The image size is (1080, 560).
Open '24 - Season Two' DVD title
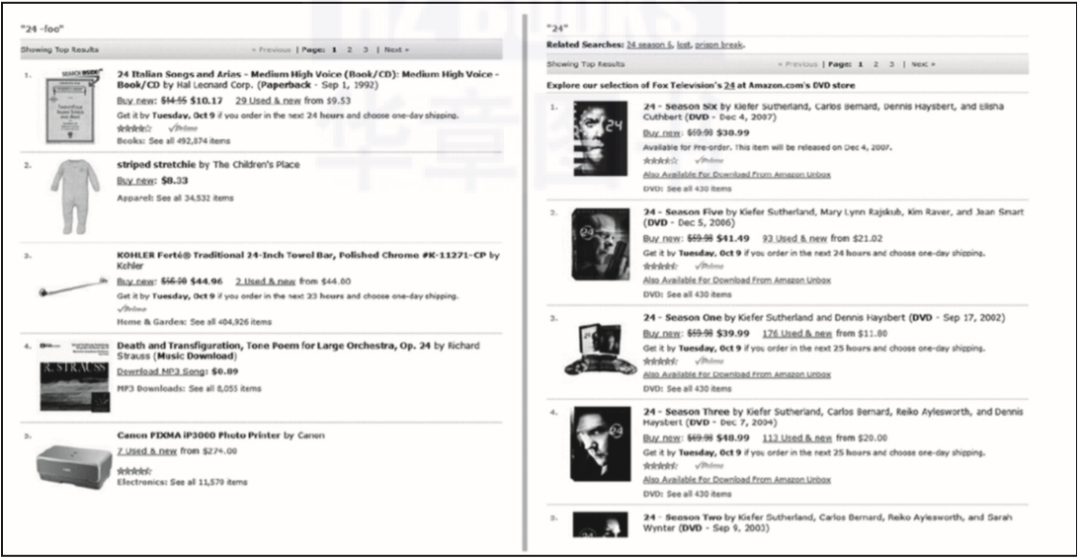683,517
